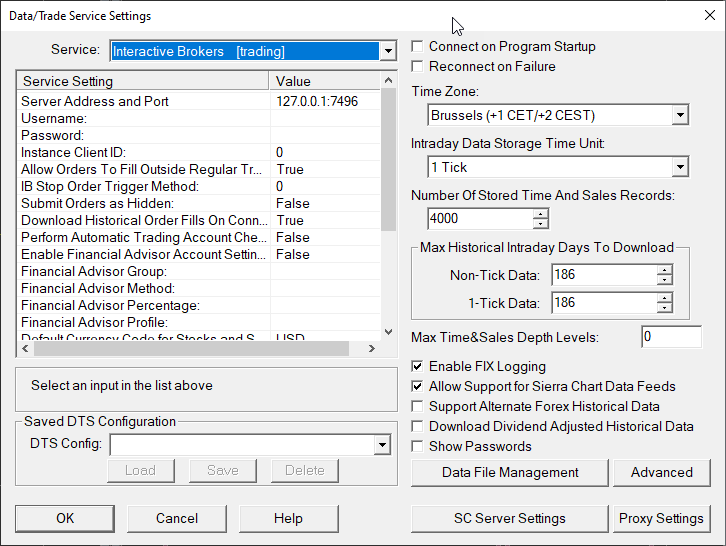
Task: Click the 1-Tick Data days field
Action: tap(604, 303)
